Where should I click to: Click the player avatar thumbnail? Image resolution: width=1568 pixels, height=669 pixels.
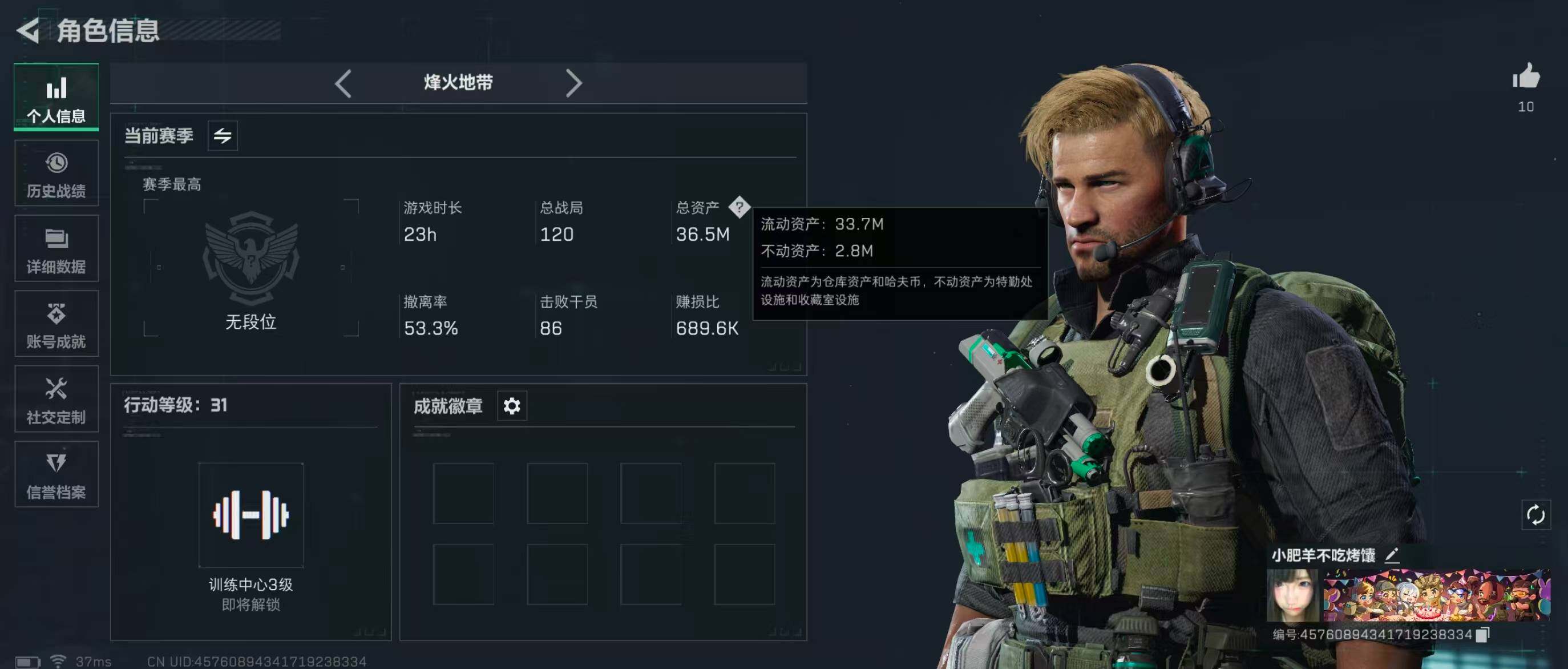pyautogui.click(x=1293, y=595)
